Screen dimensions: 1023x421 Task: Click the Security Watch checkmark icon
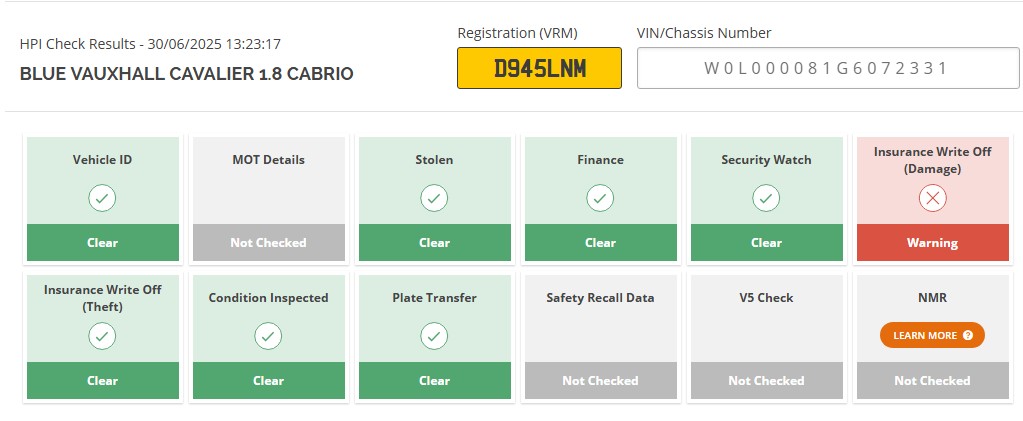tap(766, 198)
